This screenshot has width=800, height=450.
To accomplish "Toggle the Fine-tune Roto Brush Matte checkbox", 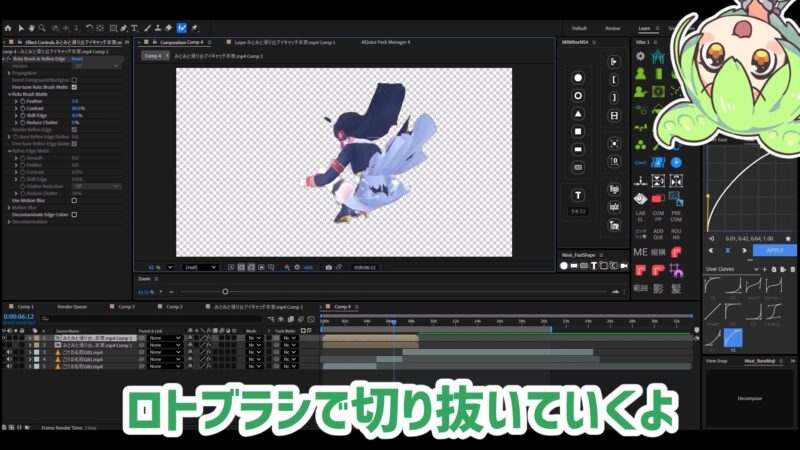I will [74, 87].
